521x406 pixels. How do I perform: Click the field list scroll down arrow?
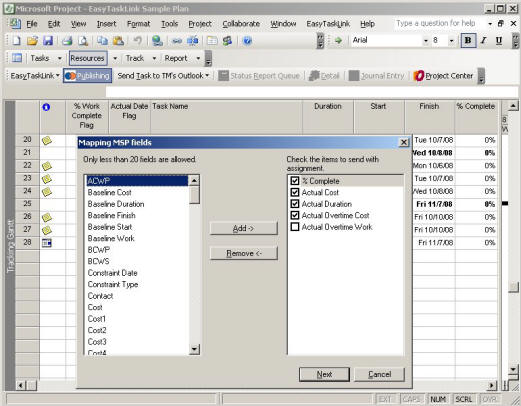[194, 349]
